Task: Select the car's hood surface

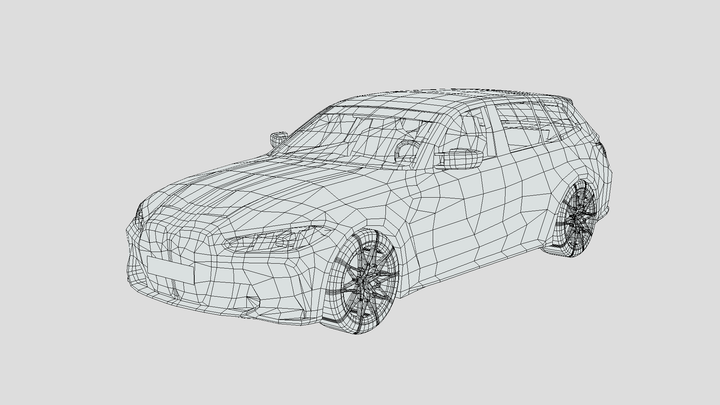Action: pyautogui.click(x=250, y=192)
